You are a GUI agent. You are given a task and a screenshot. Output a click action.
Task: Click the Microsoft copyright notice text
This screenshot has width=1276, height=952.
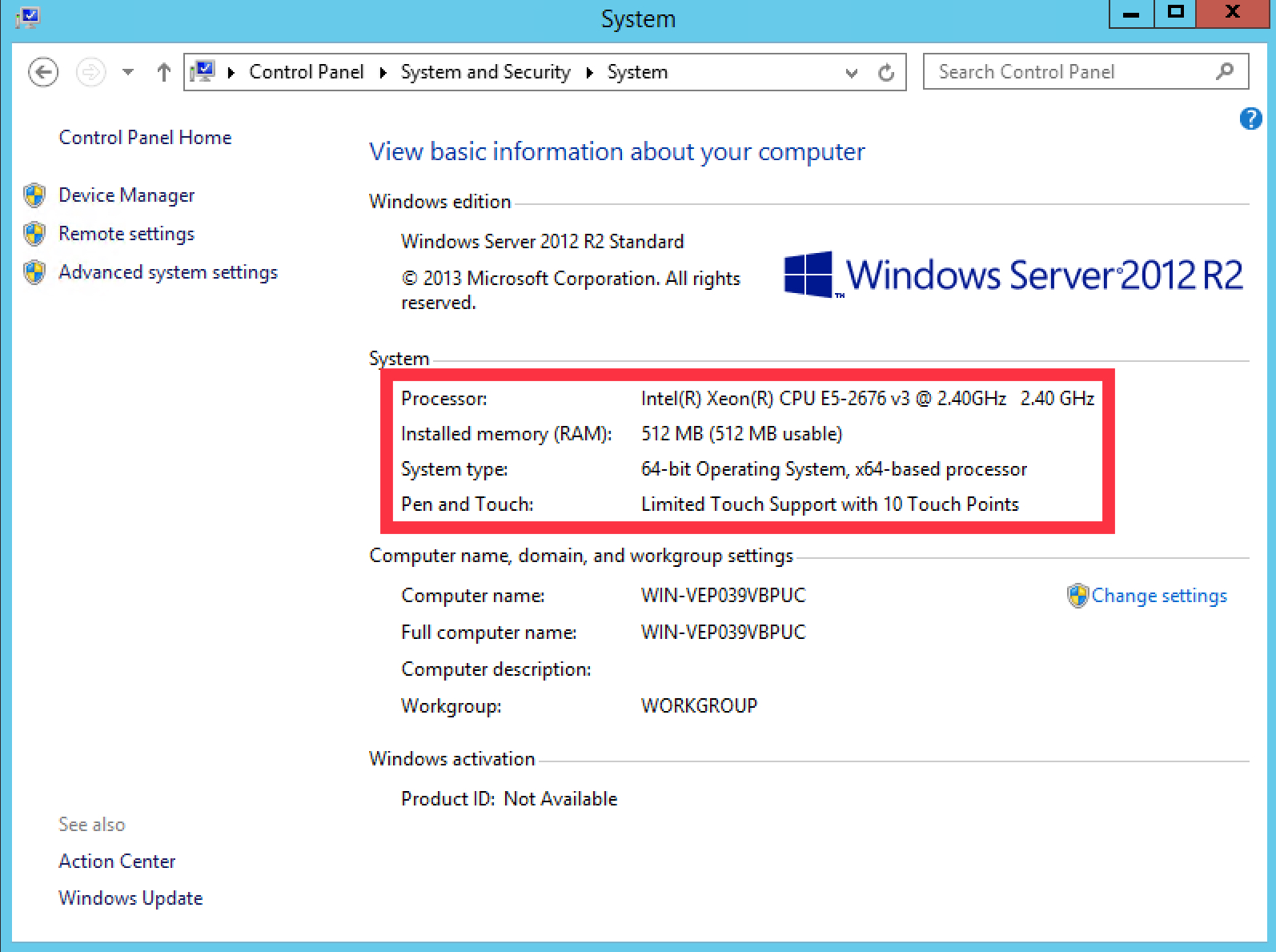[571, 291]
